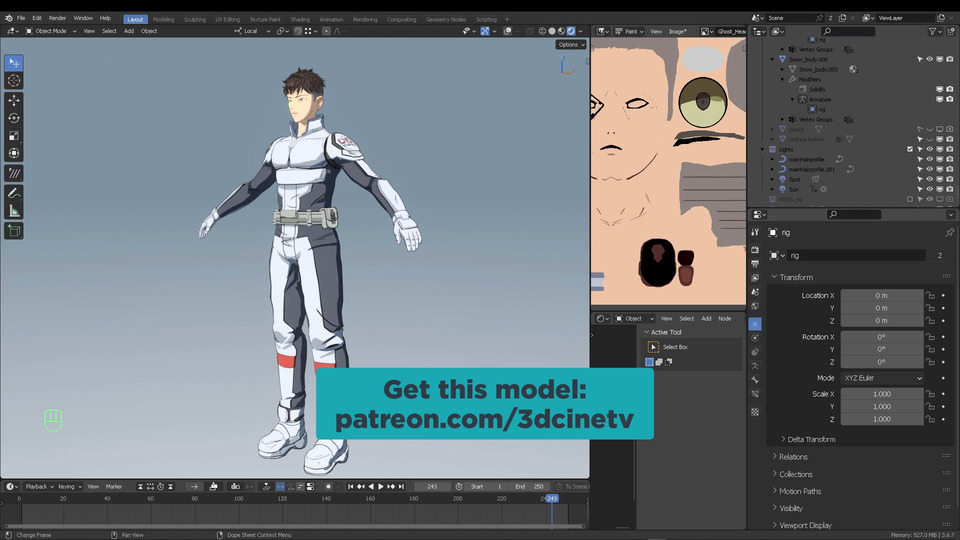
Task: Switch viewport to solid shading
Action: 552,31
